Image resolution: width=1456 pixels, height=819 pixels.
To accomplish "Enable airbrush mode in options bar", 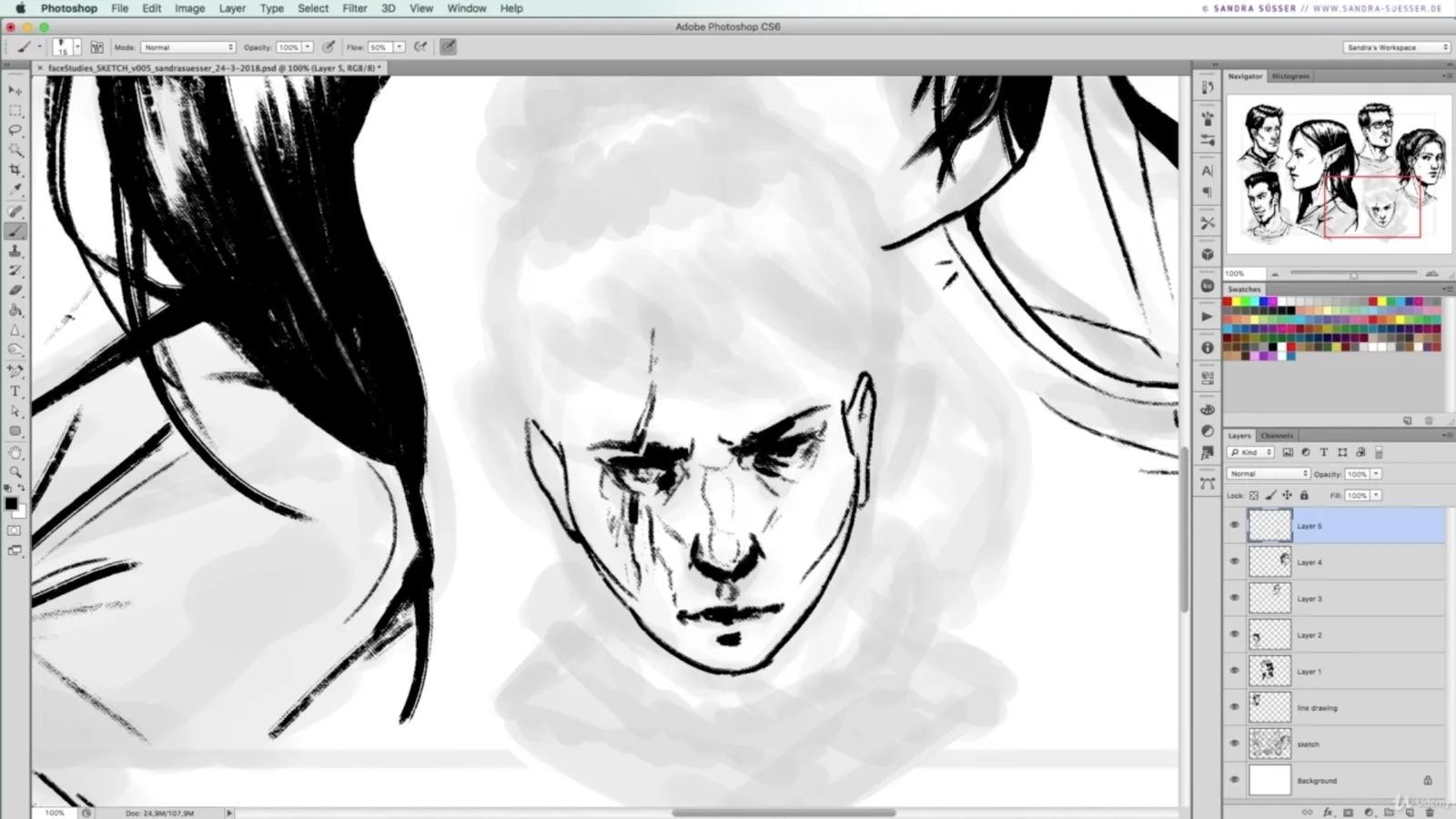I will (420, 47).
